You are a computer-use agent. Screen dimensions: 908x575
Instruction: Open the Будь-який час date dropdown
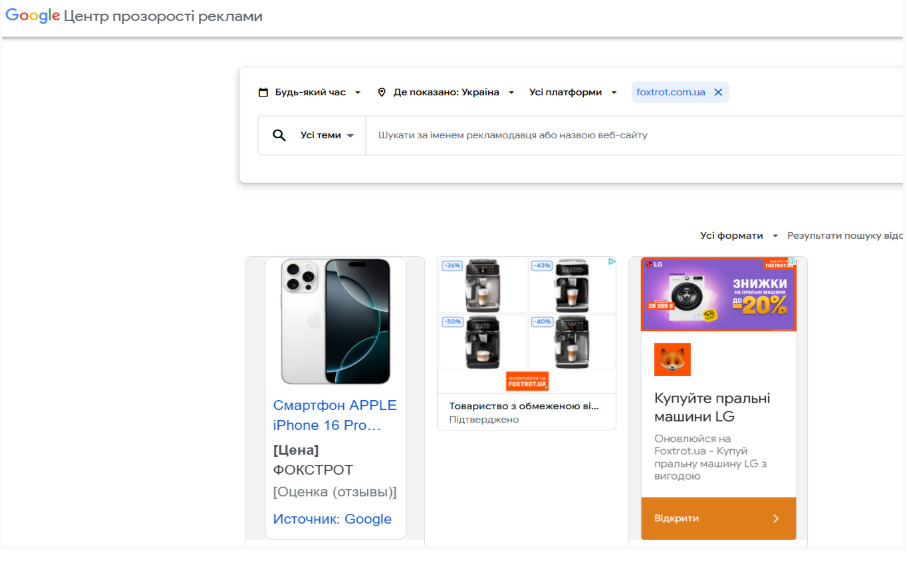click(310, 92)
